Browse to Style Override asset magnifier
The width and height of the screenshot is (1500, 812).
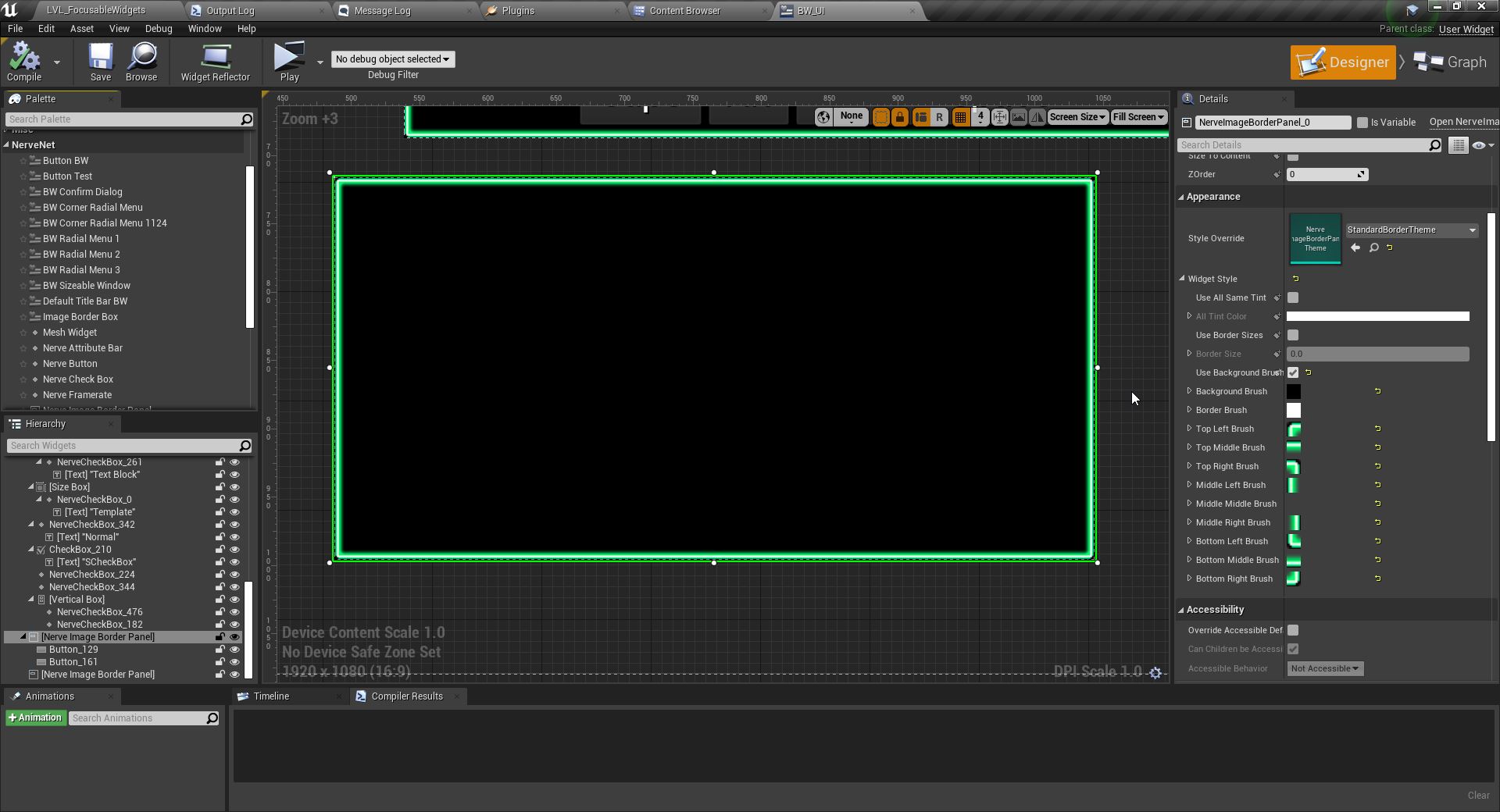tap(1373, 248)
